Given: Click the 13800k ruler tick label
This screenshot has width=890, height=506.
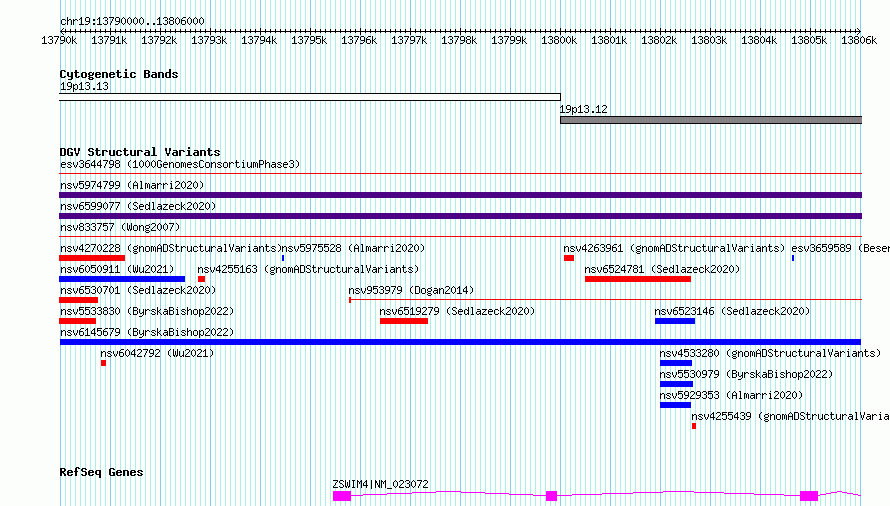Looking at the screenshot, I should coord(559,40).
